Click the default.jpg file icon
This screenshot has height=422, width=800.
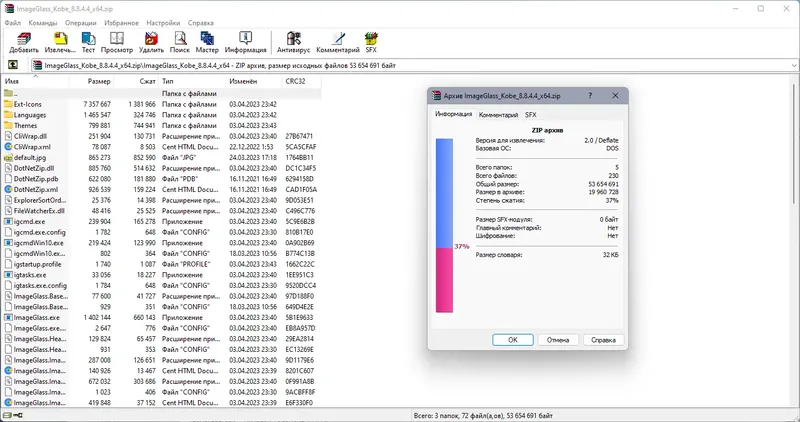tap(8, 158)
